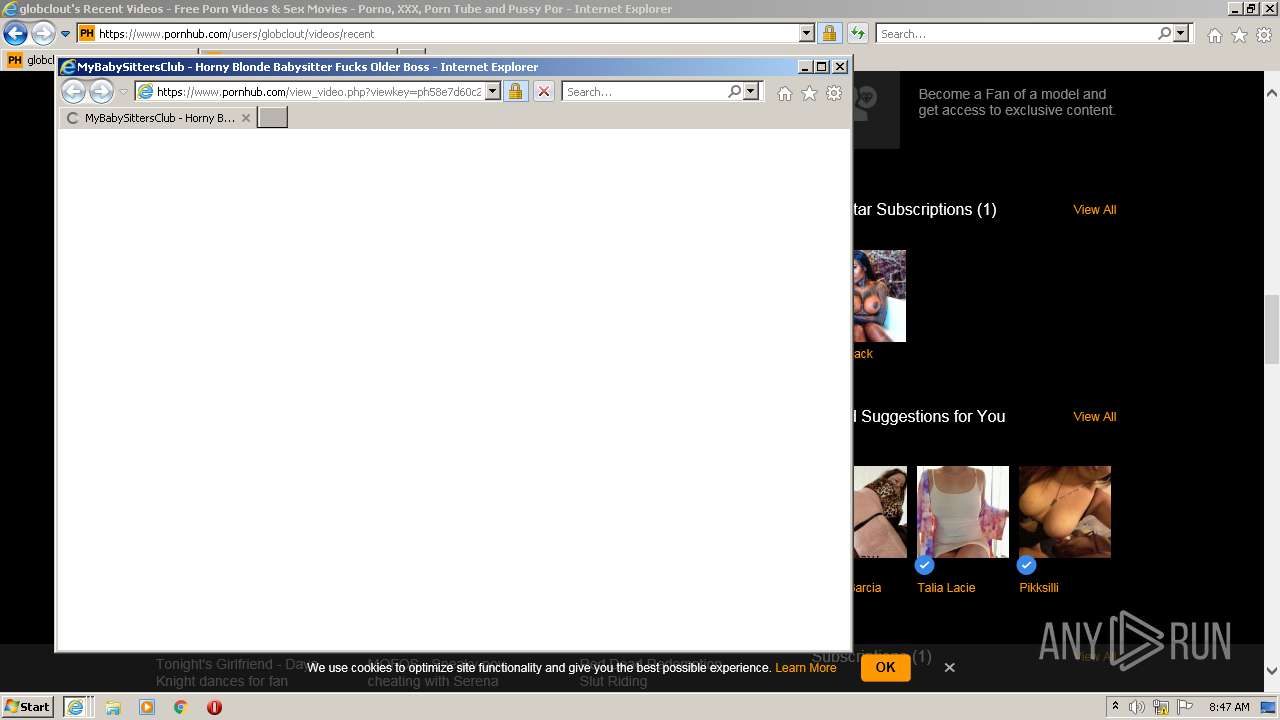The height and width of the screenshot is (720, 1280).
Task: Open Home in main window toolbar
Action: pyautogui.click(x=1214, y=35)
